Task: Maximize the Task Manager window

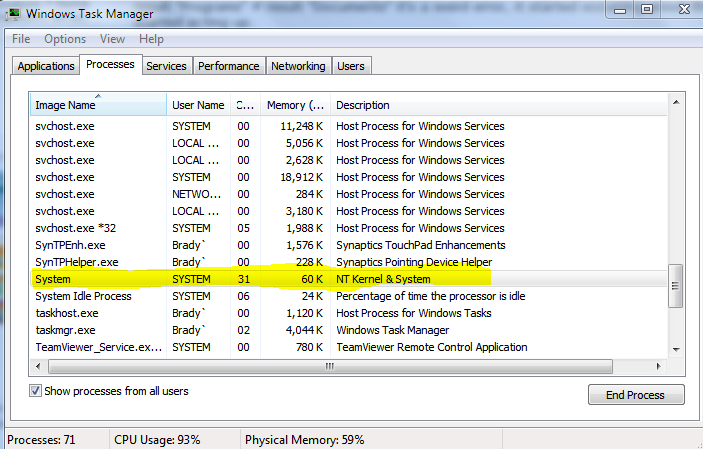Action: (647, 10)
